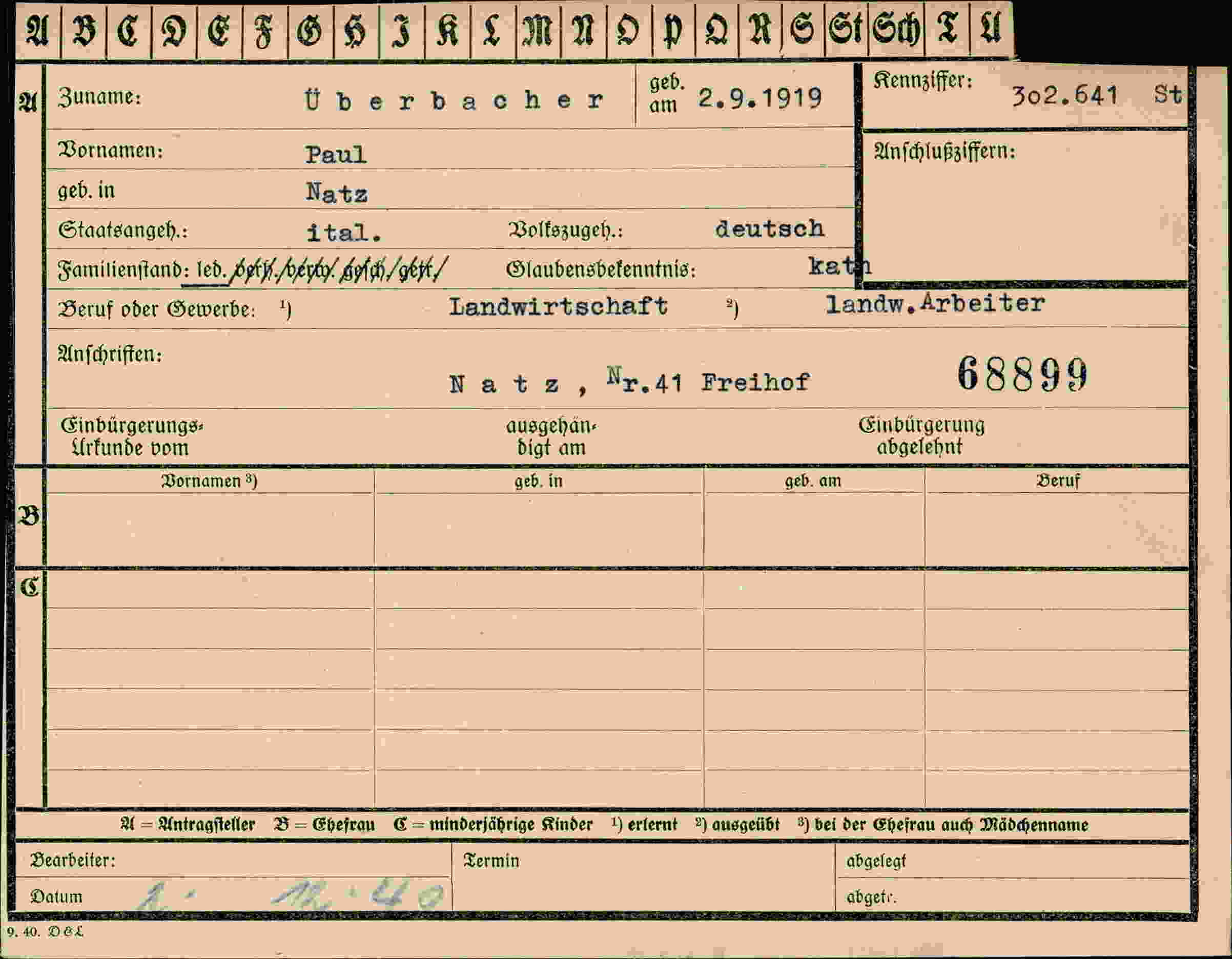Select the letter D index tab
Image resolution: width=1232 pixels, height=959 pixels.
(x=174, y=31)
